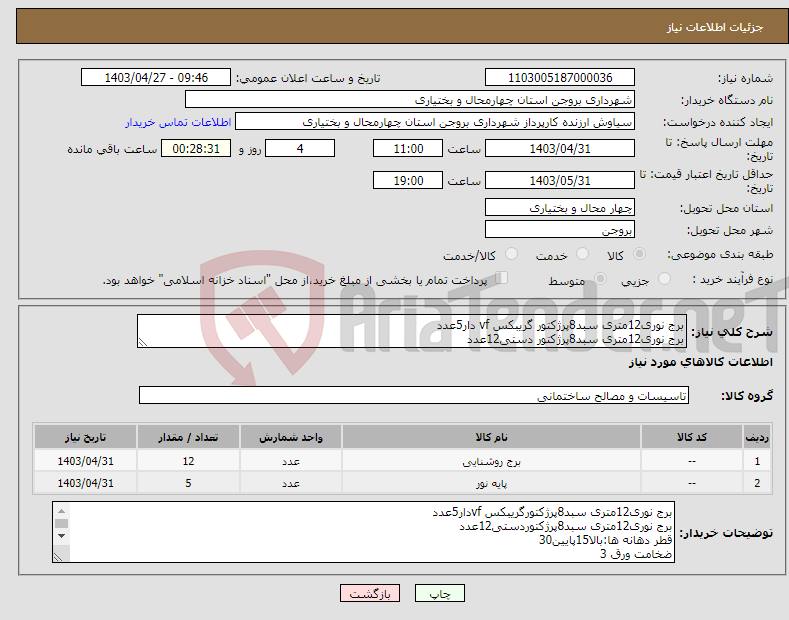Viewport: 789px width, 620px height.
Task: Click the توضیحات خریدار text area
Action: (x=363, y=532)
